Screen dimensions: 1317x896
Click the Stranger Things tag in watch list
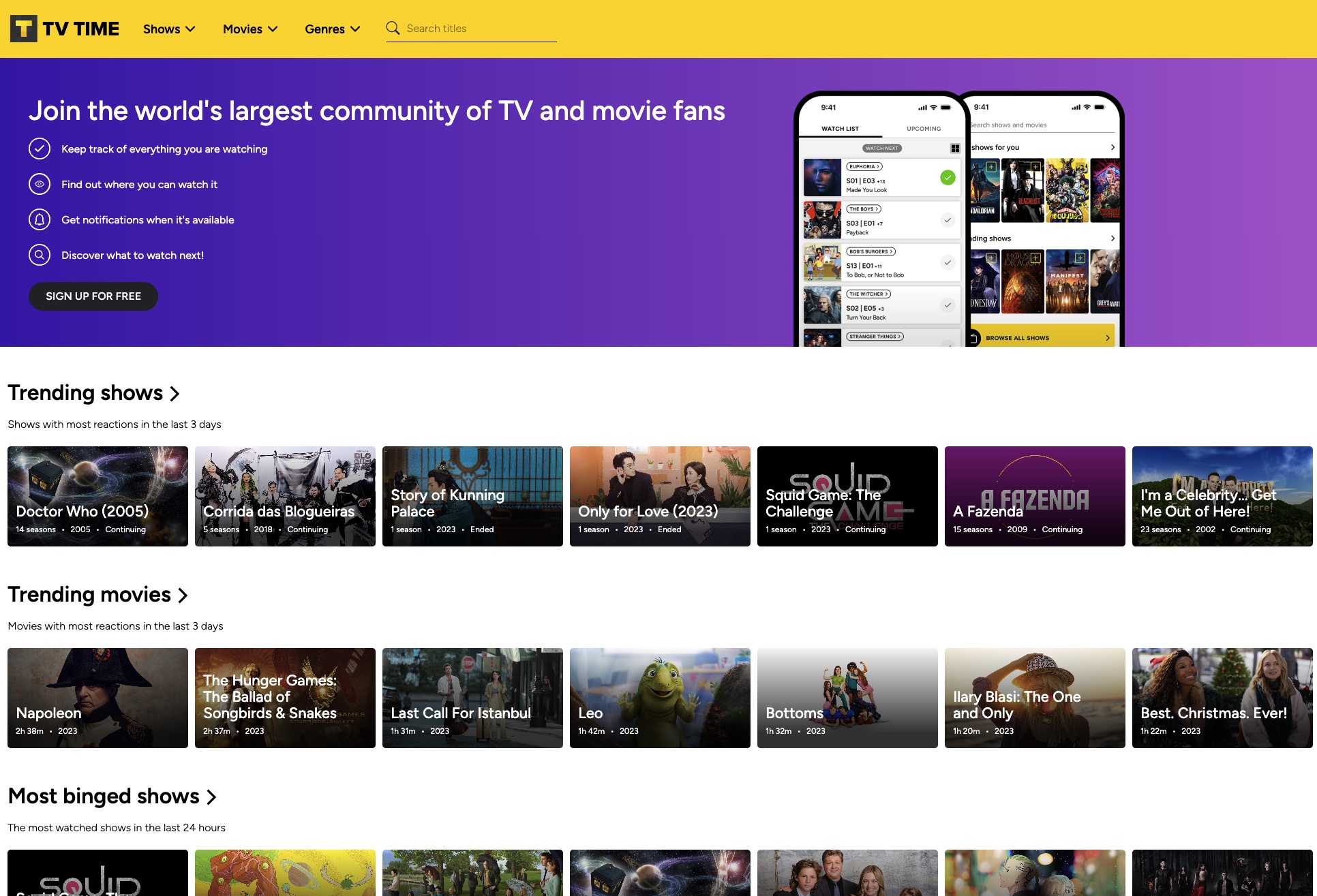click(875, 337)
